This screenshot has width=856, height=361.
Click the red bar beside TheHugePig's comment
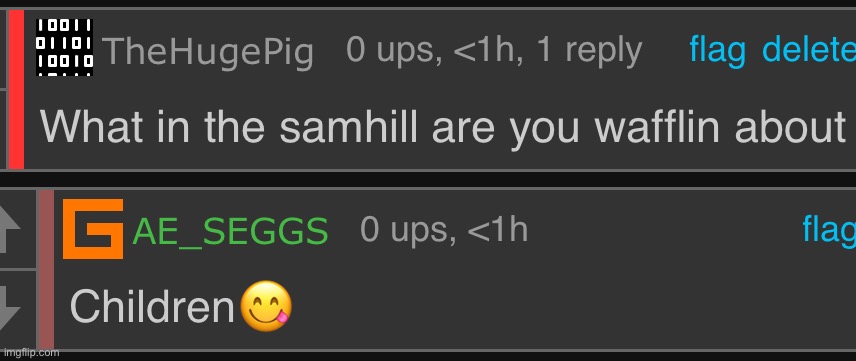tap(16, 90)
